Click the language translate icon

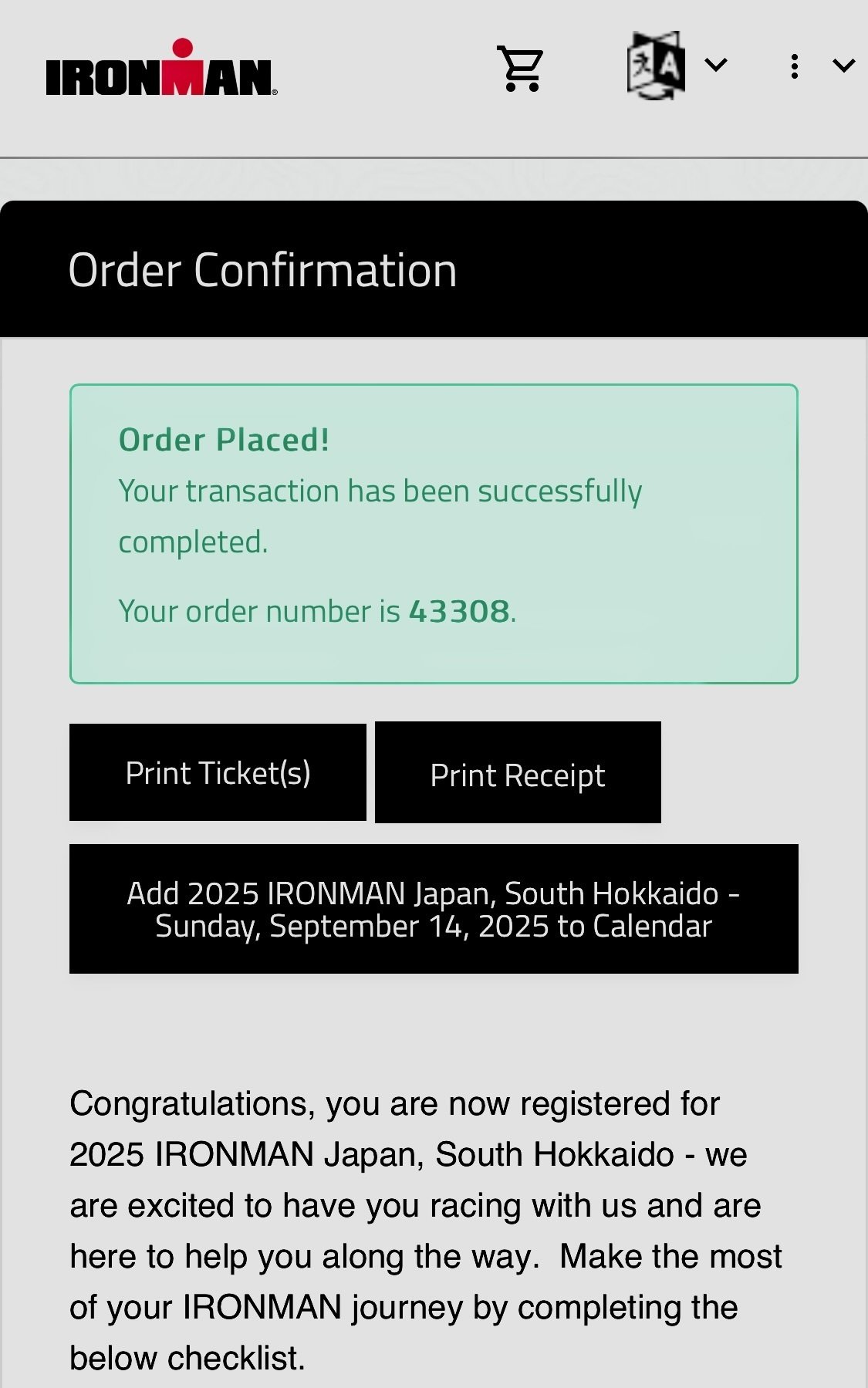[655, 65]
